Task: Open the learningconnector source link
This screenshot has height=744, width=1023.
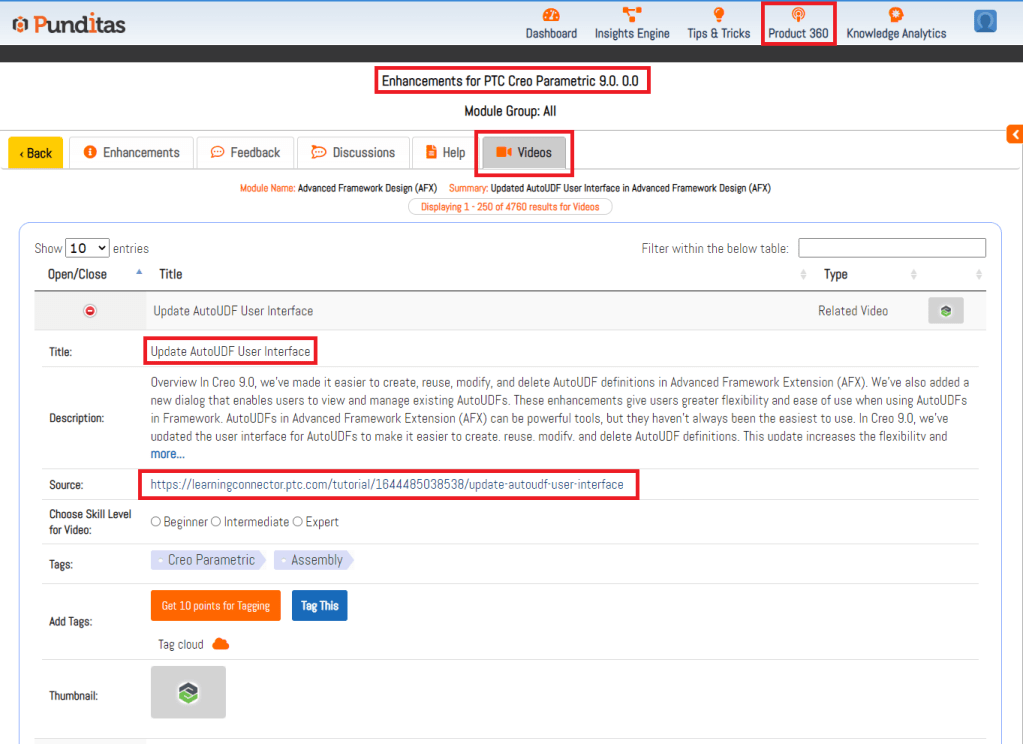Action: (387, 485)
